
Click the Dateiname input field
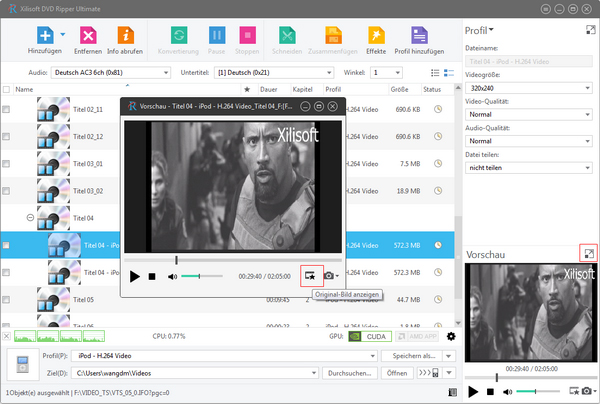[x=529, y=61]
